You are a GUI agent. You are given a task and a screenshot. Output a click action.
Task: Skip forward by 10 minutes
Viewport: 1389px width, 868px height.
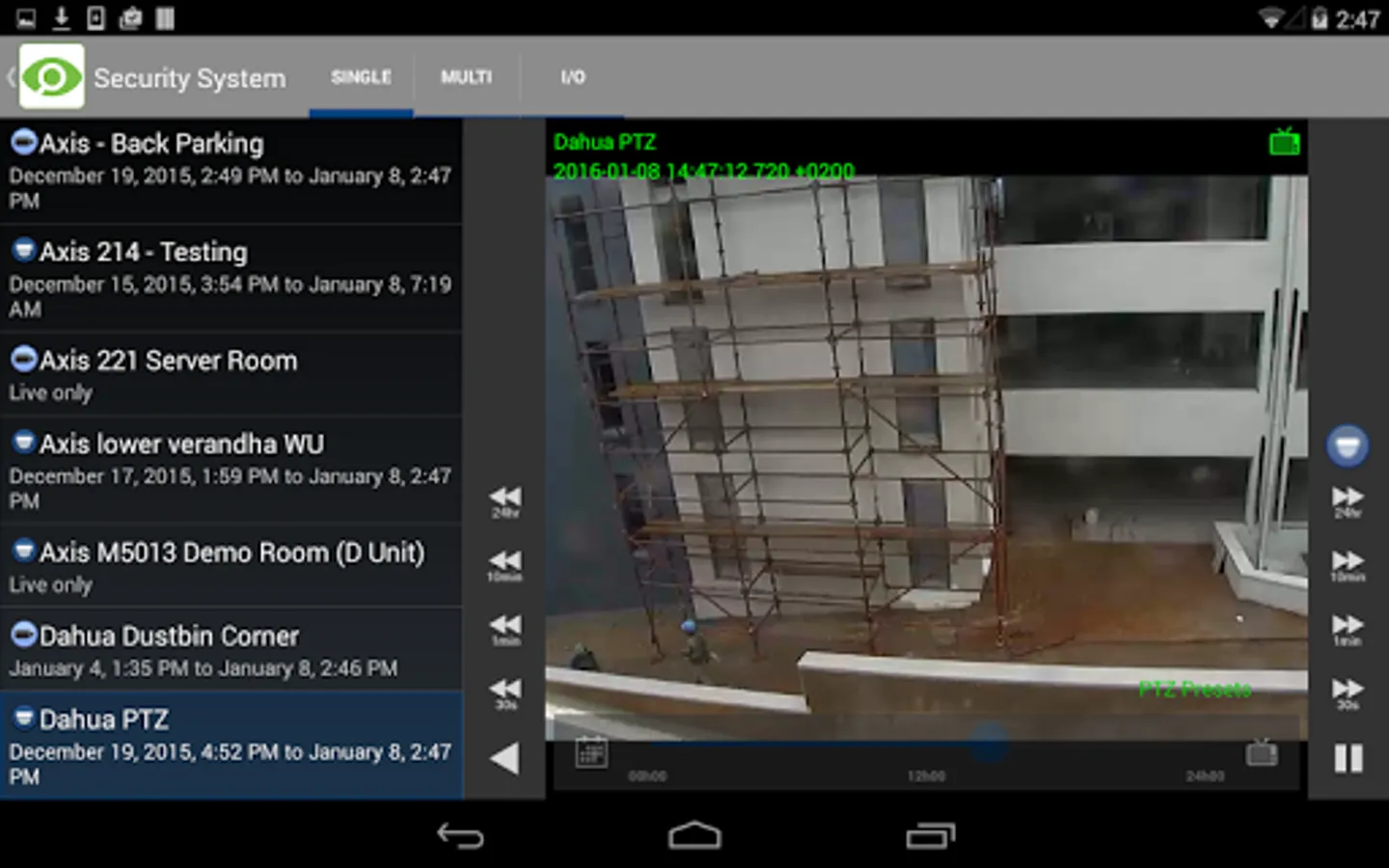[x=1348, y=565]
